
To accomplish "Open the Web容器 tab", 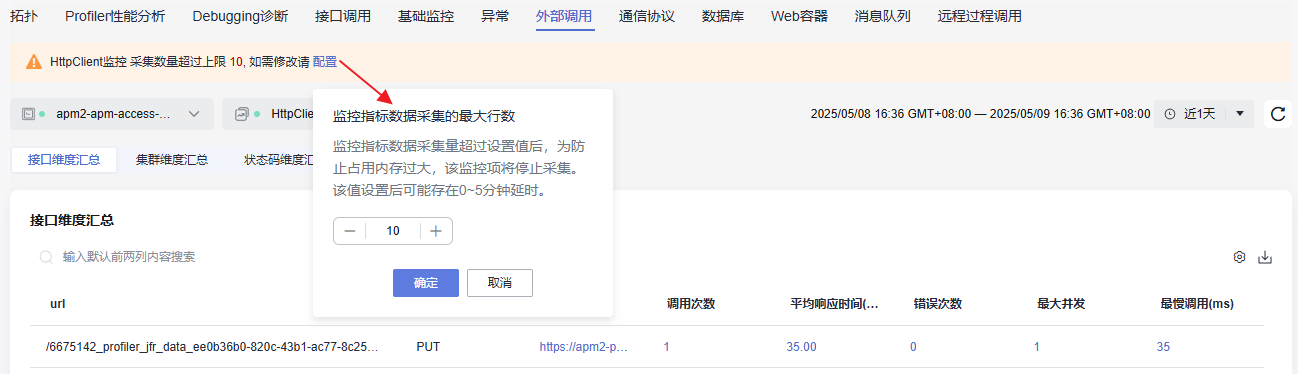I will [798, 16].
